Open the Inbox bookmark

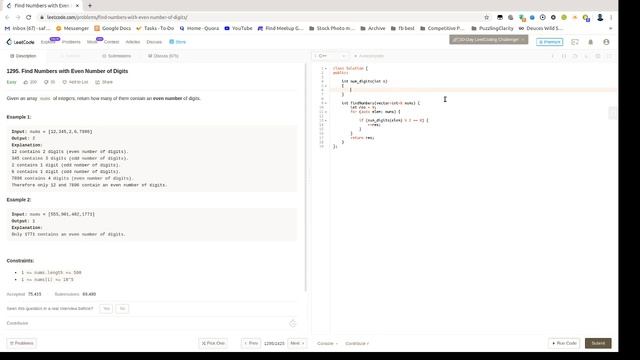(27, 28)
